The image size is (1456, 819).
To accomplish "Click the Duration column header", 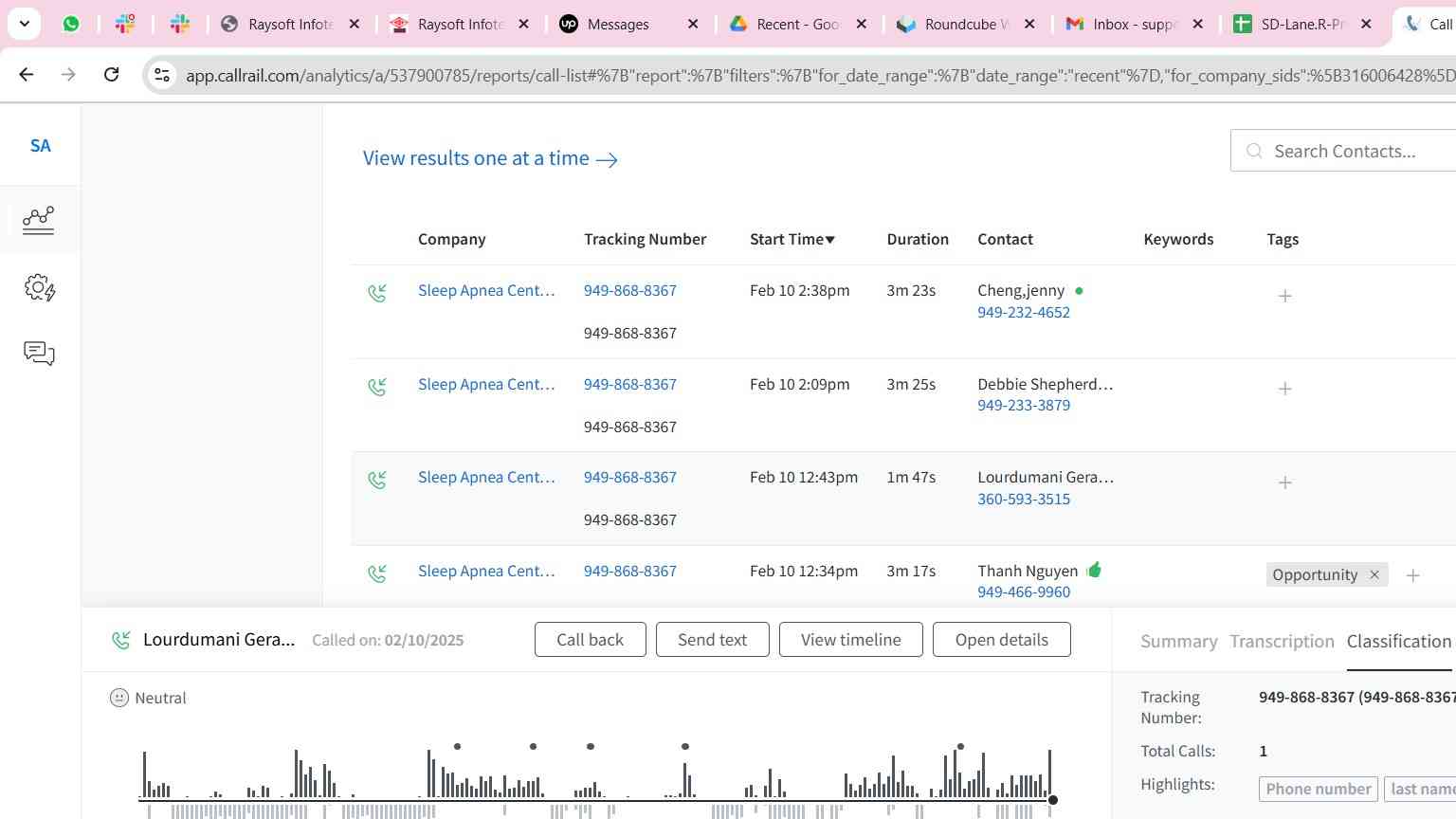I will [918, 239].
